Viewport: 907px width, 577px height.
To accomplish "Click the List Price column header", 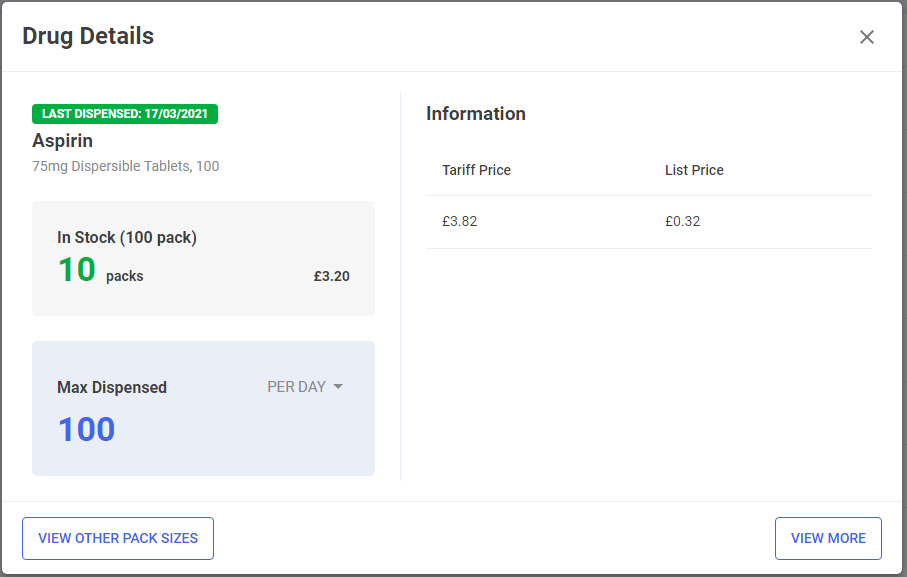I will click(694, 170).
